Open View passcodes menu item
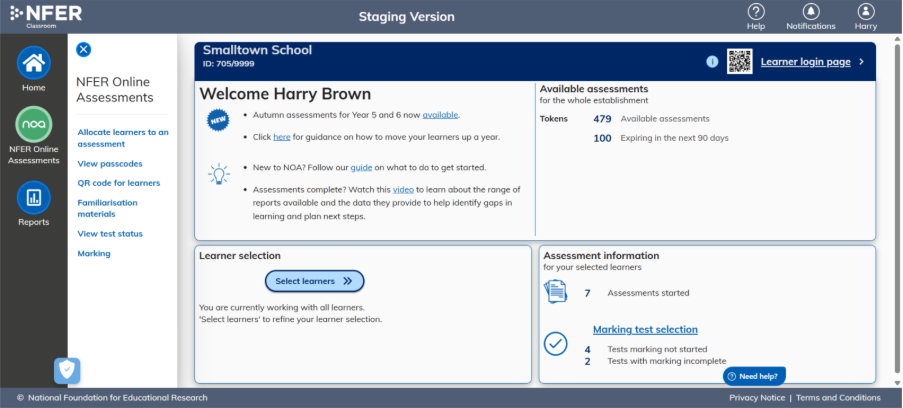 coord(110,164)
